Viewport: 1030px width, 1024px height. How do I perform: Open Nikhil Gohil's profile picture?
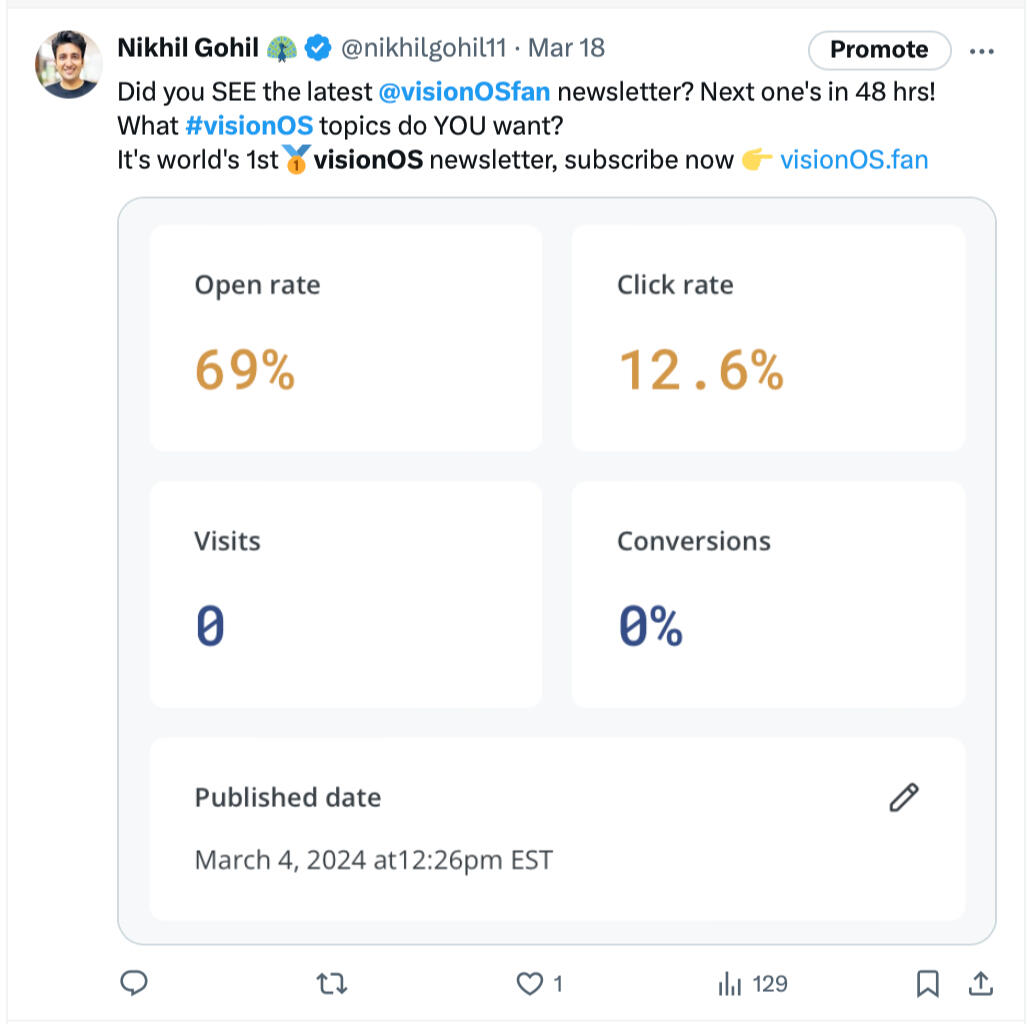[x=68, y=65]
